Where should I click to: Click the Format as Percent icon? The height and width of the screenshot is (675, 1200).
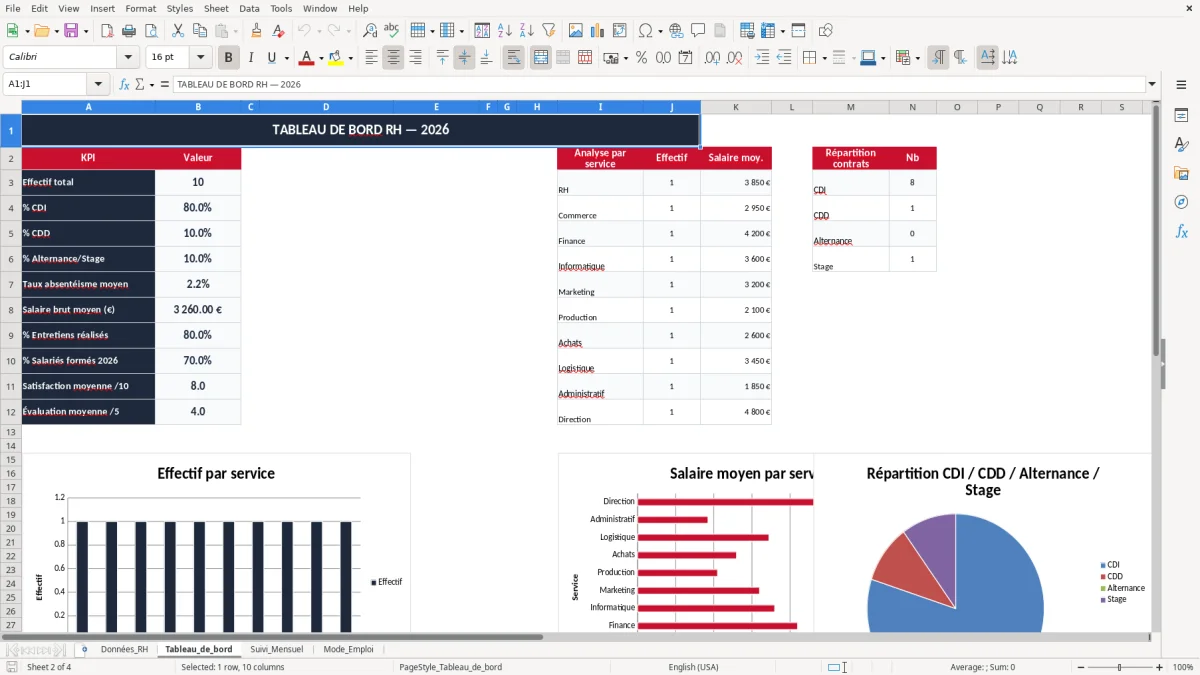[641, 58]
